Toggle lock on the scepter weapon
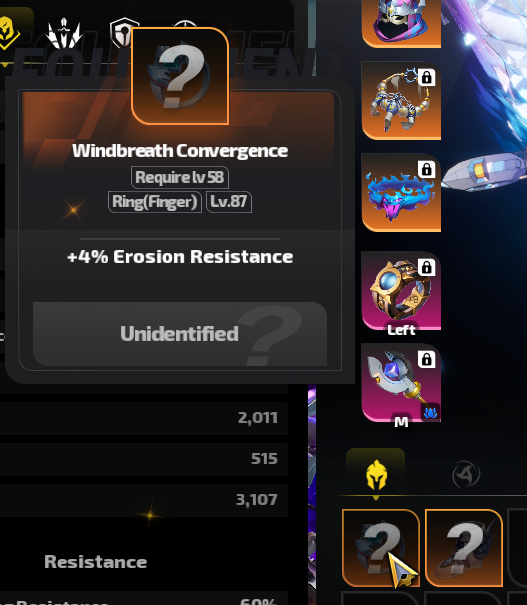This screenshot has height=605, width=527. pos(426,359)
